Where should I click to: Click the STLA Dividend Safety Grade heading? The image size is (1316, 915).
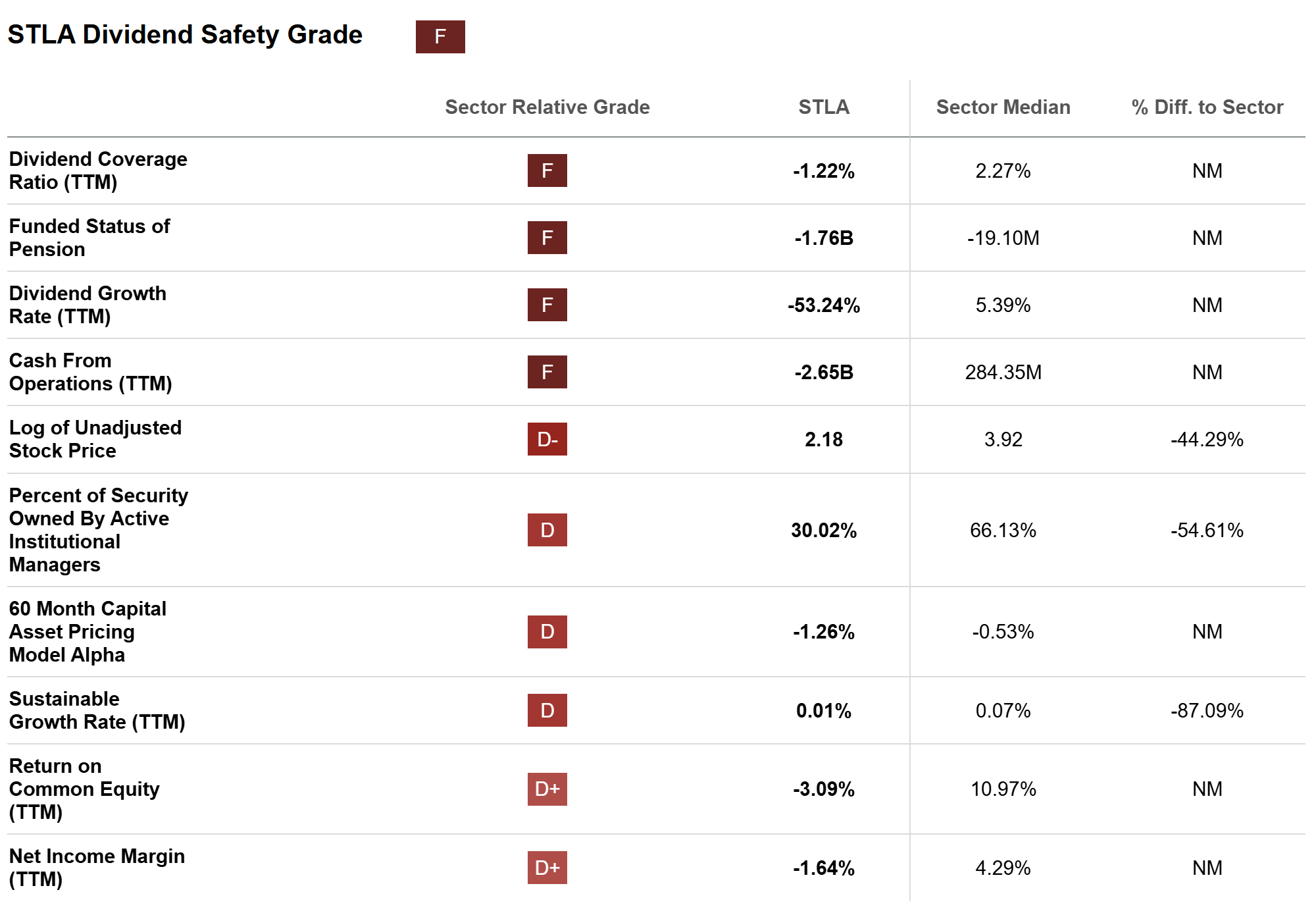pyautogui.click(x=185, y=35)
